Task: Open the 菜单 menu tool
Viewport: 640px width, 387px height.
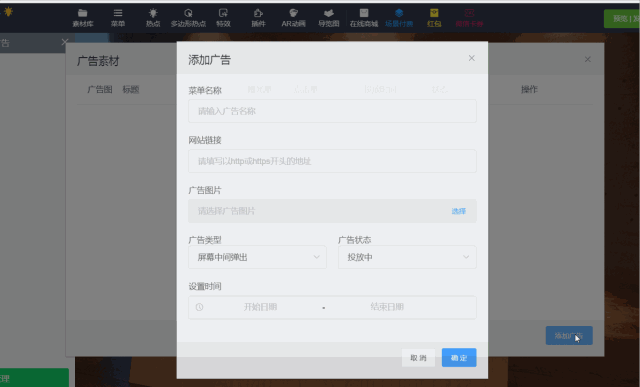Action: pyautogui.click(x=118, y=18)
